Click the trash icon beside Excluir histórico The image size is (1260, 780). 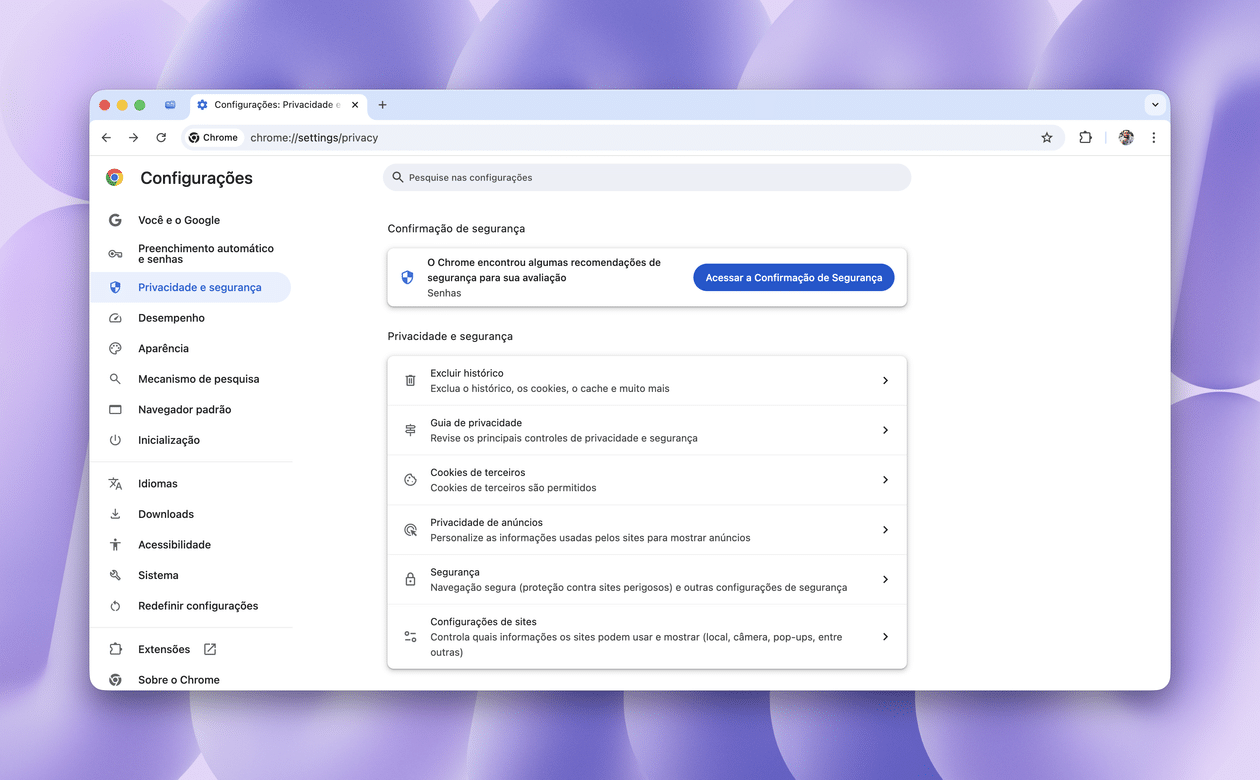click(x=410, y=381)
